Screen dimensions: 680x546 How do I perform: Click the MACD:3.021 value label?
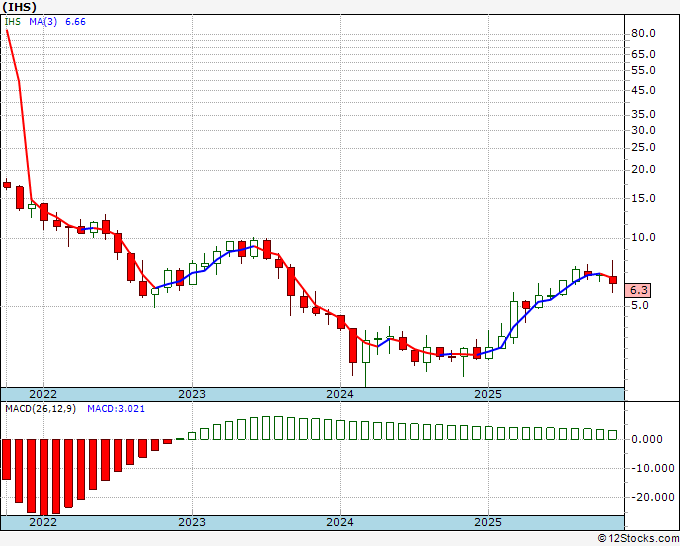[x=116, y=409]
